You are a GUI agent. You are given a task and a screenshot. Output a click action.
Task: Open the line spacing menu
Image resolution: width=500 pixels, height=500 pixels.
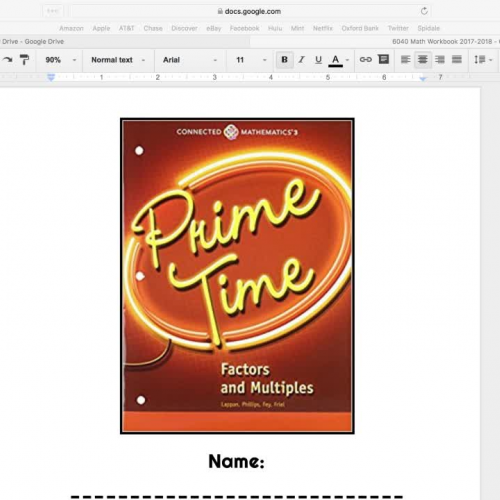[483, 60]
